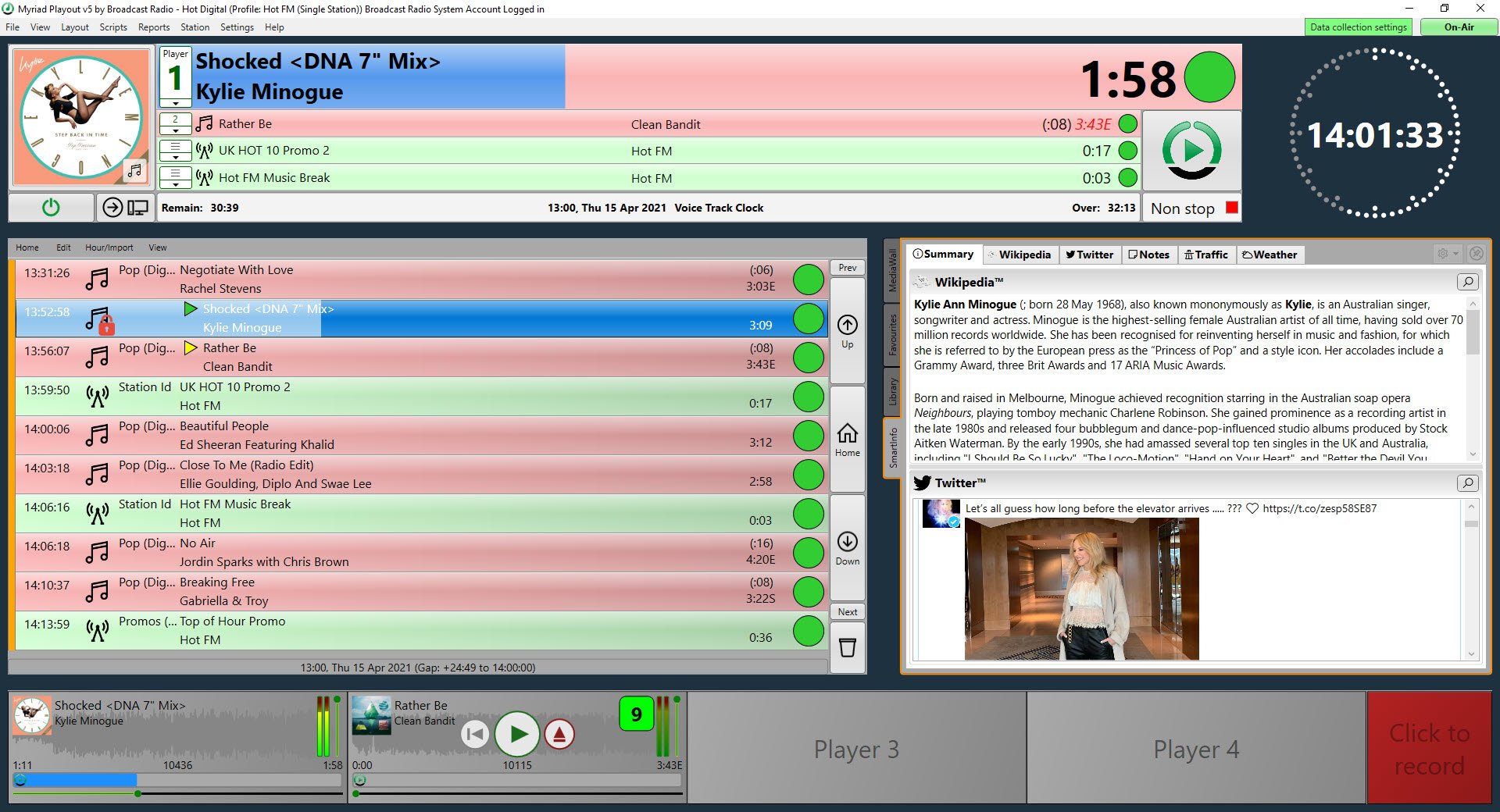The height and width of the screenshot is (812, 1500).
Task: Open the SmartInfo settings gear dropdown
Action: click(1448, 254)
